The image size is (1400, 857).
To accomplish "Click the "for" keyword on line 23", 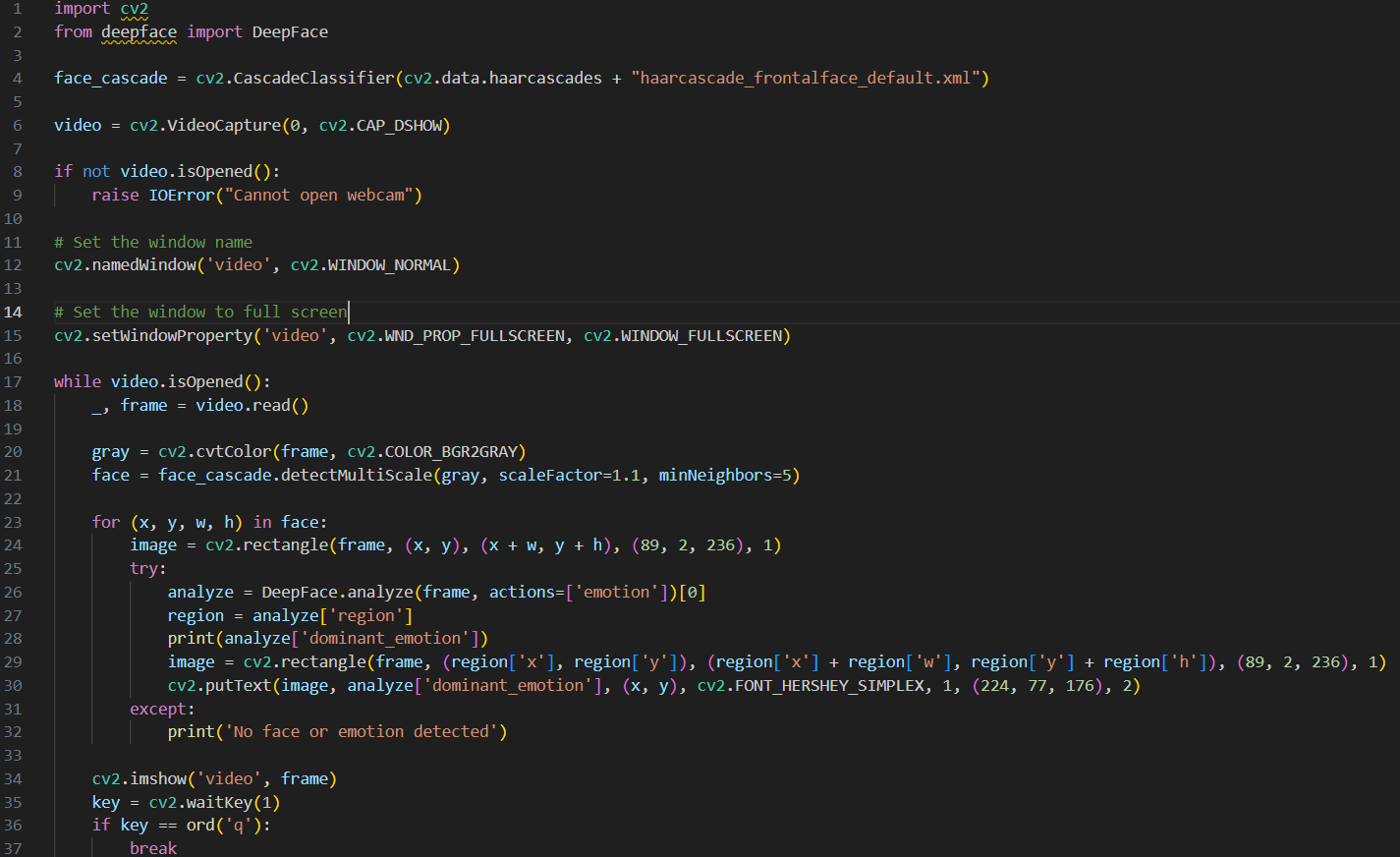I will pyautogui.click(x=106, y=522).
